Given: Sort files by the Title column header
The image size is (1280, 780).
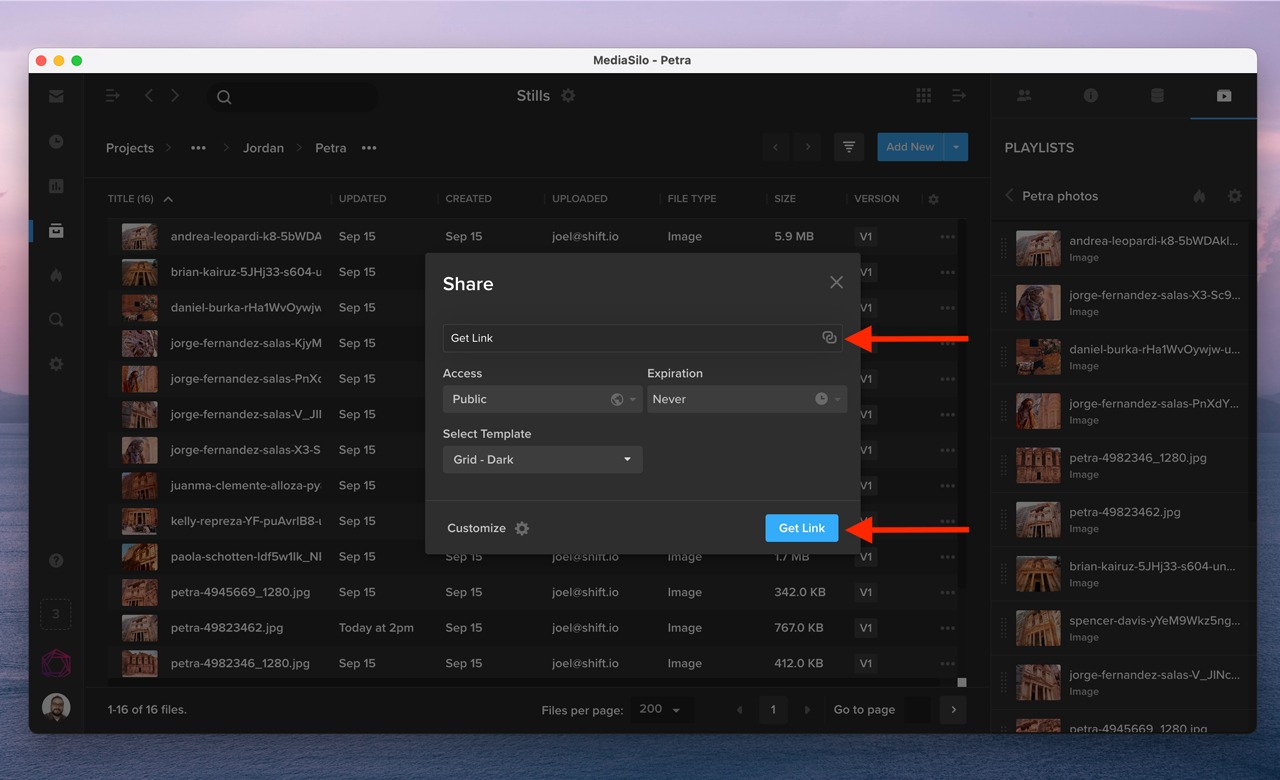Looking at the screenshot, I should [131, 199].
